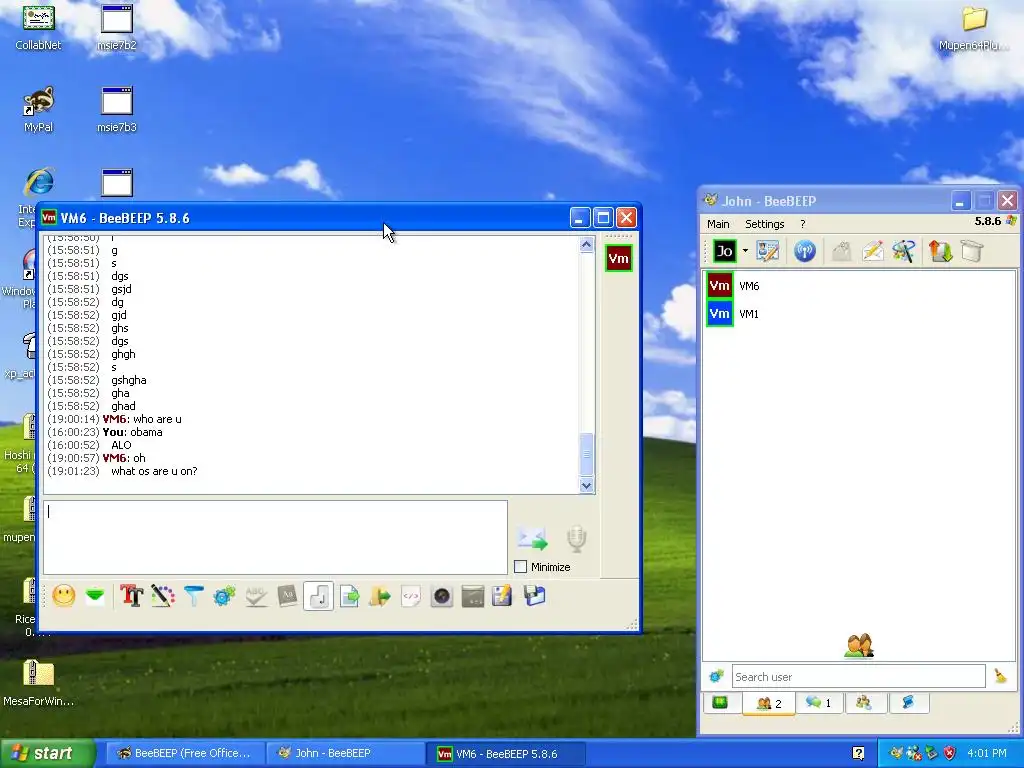Open the Mupen64Plus desktop folder

[974, 27]
